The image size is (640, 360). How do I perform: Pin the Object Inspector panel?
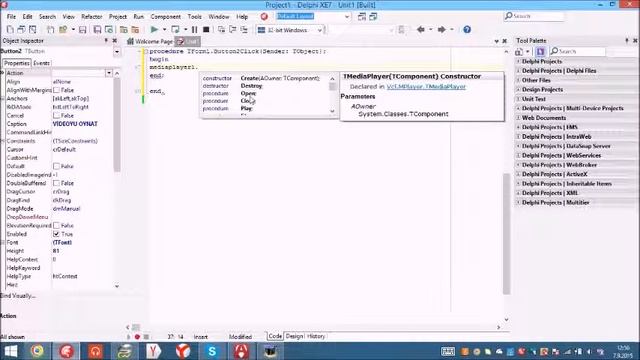[106, 40]
